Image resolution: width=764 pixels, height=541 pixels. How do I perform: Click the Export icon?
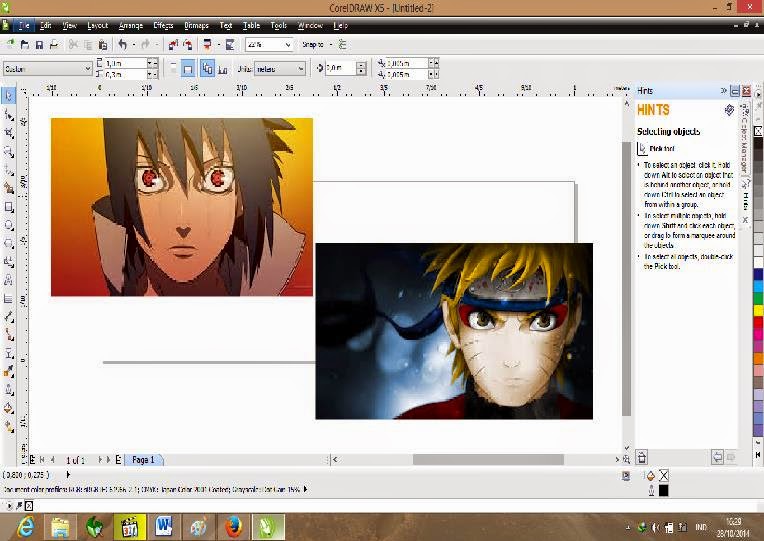(188, 45)
